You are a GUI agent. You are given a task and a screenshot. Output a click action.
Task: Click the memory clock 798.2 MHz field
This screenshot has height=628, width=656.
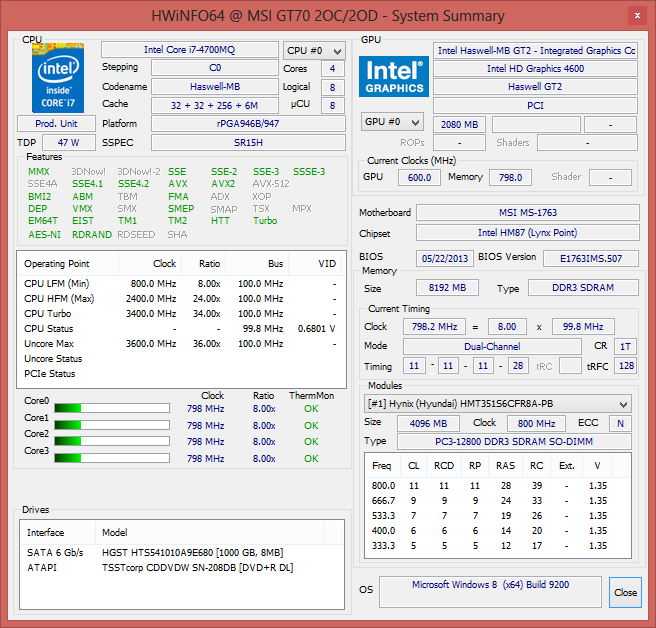point(434,326)
